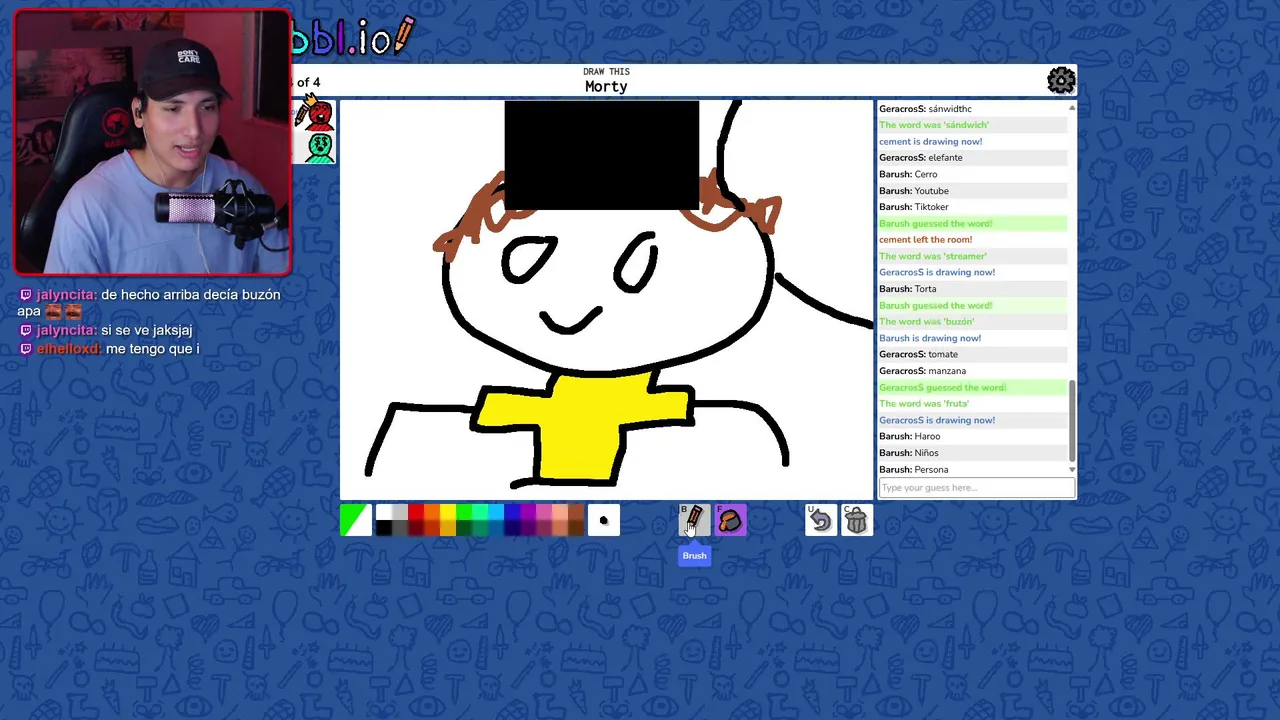Screen dimensions: 1280x720
Task: Click chat message 'The word was 'sándwich''
Action: pos(934,125)
